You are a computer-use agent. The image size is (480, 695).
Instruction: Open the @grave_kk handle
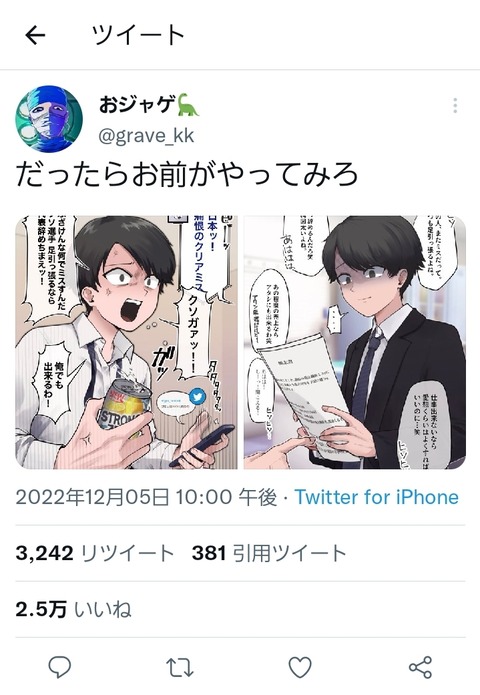point(146,135)
